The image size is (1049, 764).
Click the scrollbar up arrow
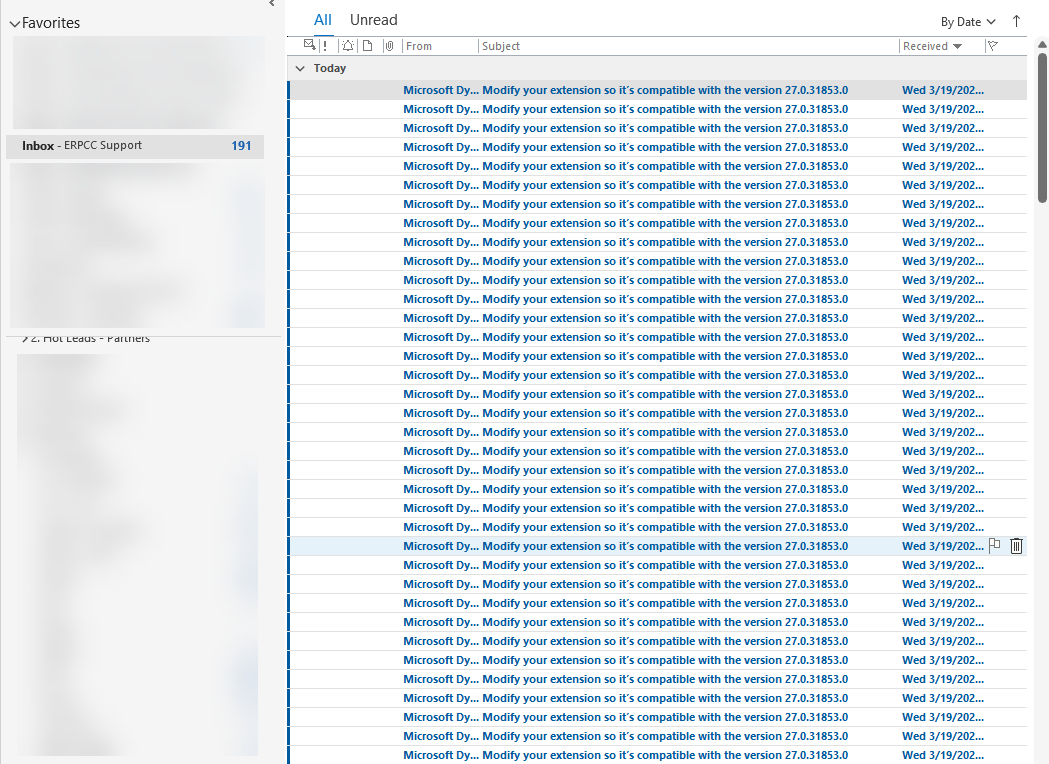coord(1042,44)
